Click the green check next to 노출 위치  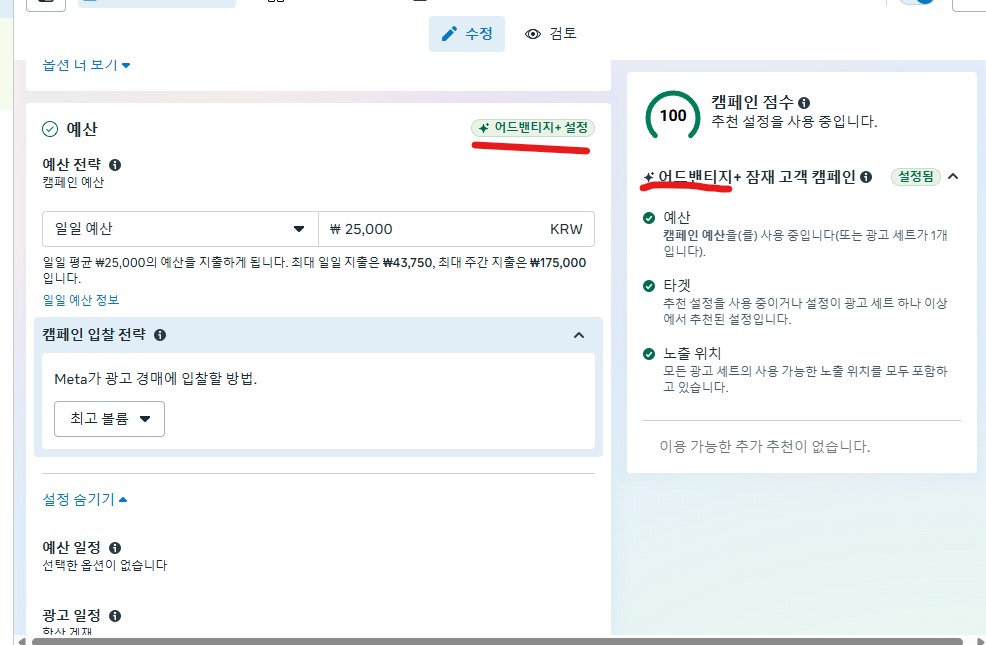point(650,354)
